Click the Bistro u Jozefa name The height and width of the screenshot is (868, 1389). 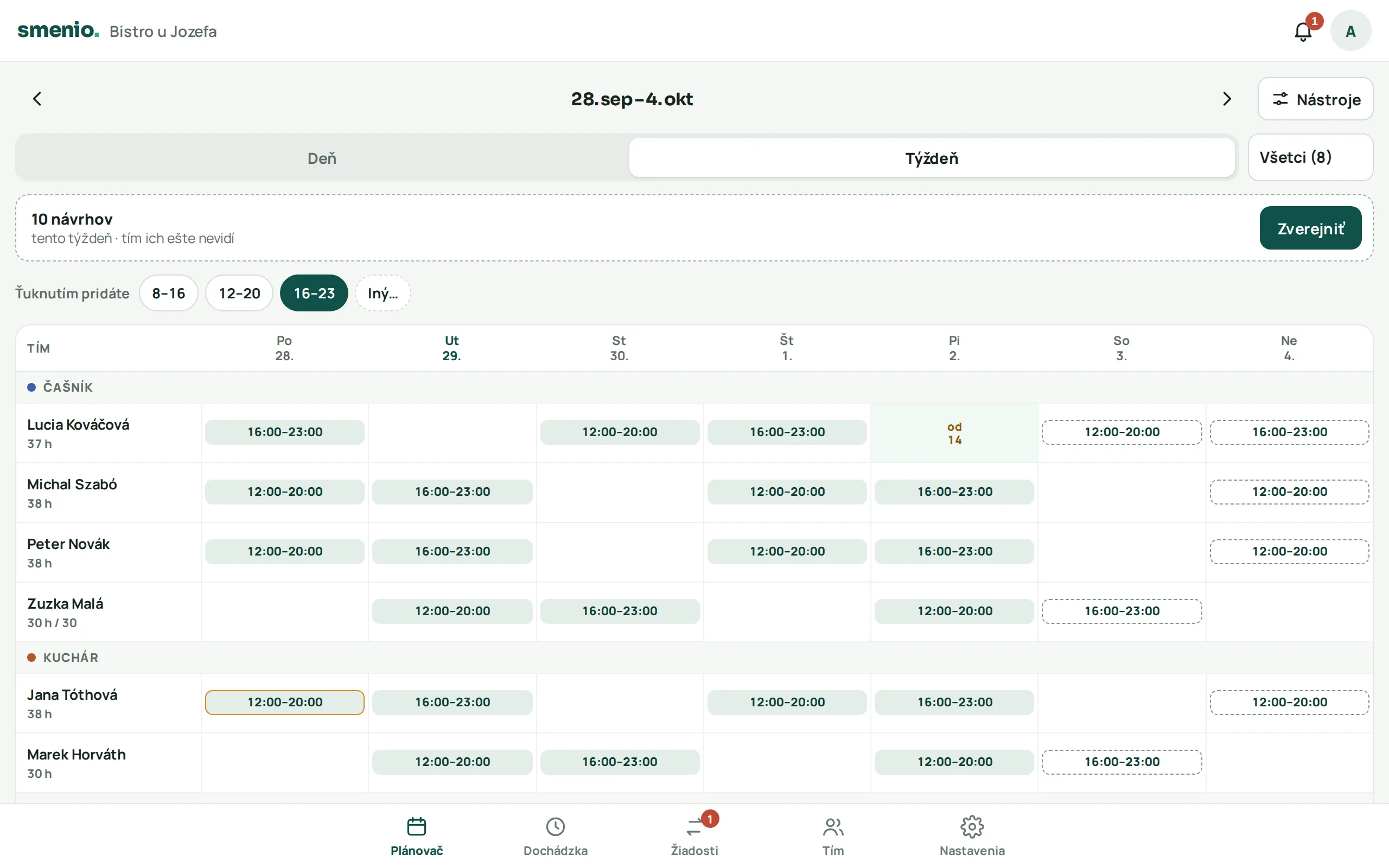(163, 31)
